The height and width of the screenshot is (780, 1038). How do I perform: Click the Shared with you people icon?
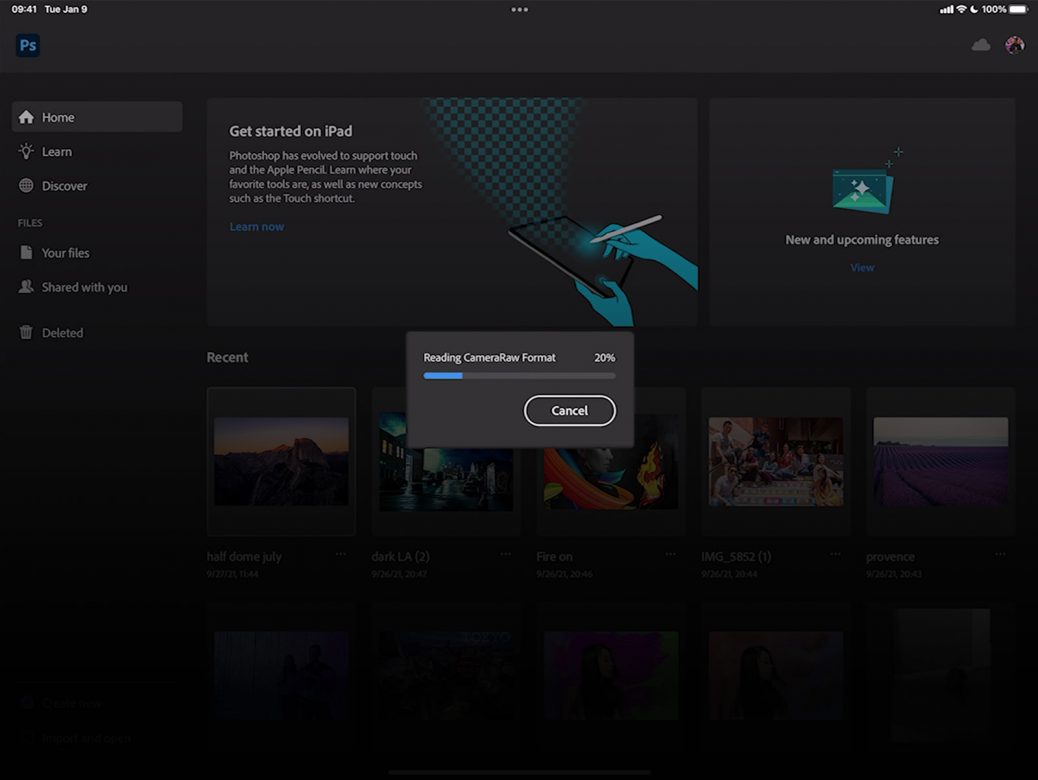tap(26, 287)
